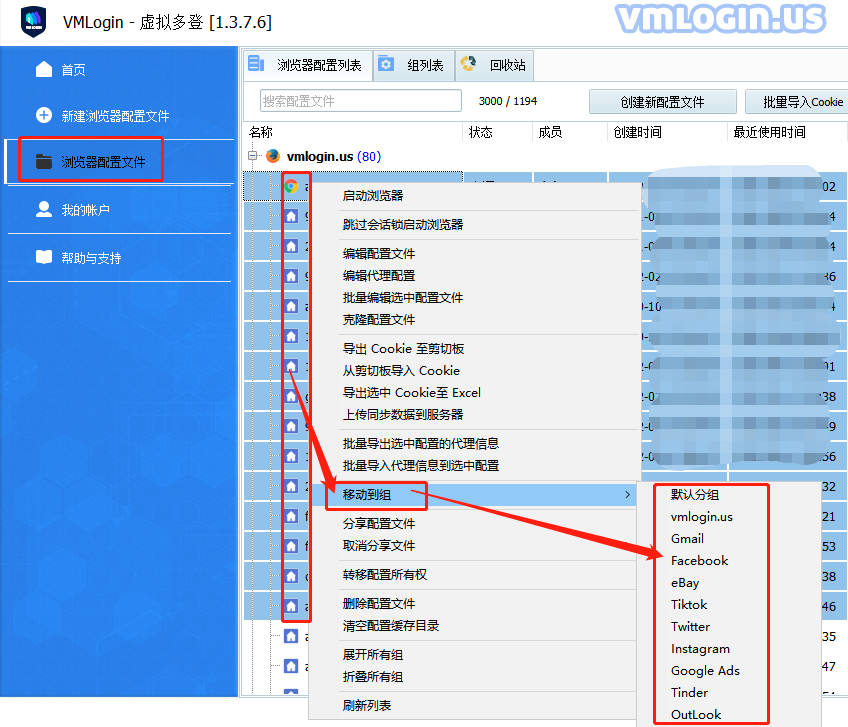Switch to the 组列表 tab
This screenshot has width=848, height=727.
[414, 65]
